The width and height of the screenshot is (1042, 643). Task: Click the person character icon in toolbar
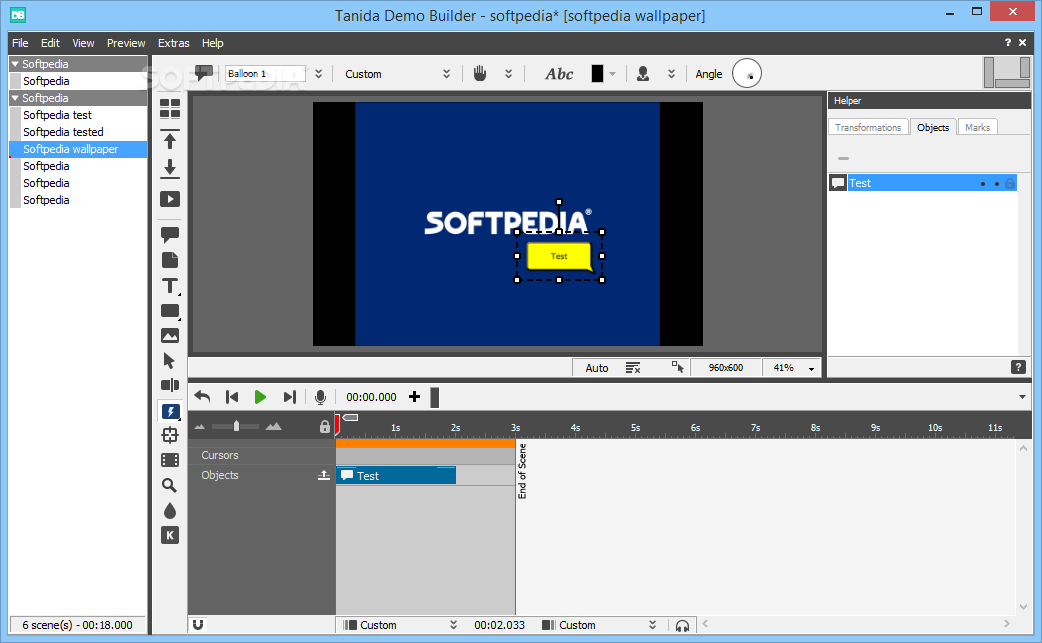pyautogui.click(x=643, y=74)
